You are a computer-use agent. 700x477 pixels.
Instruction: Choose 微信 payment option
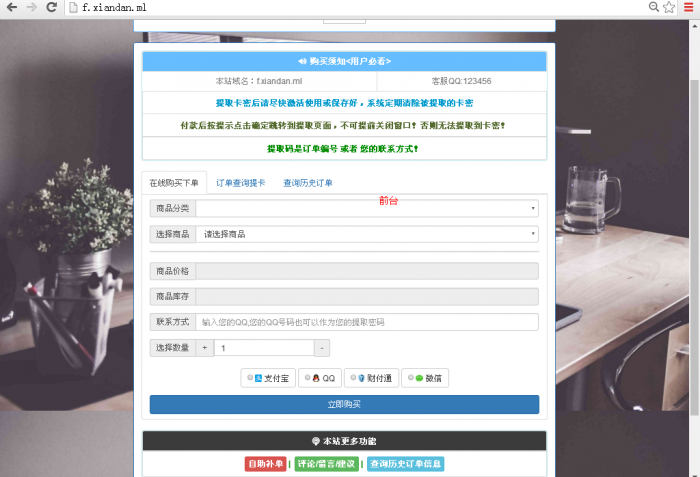pos(426,378)
